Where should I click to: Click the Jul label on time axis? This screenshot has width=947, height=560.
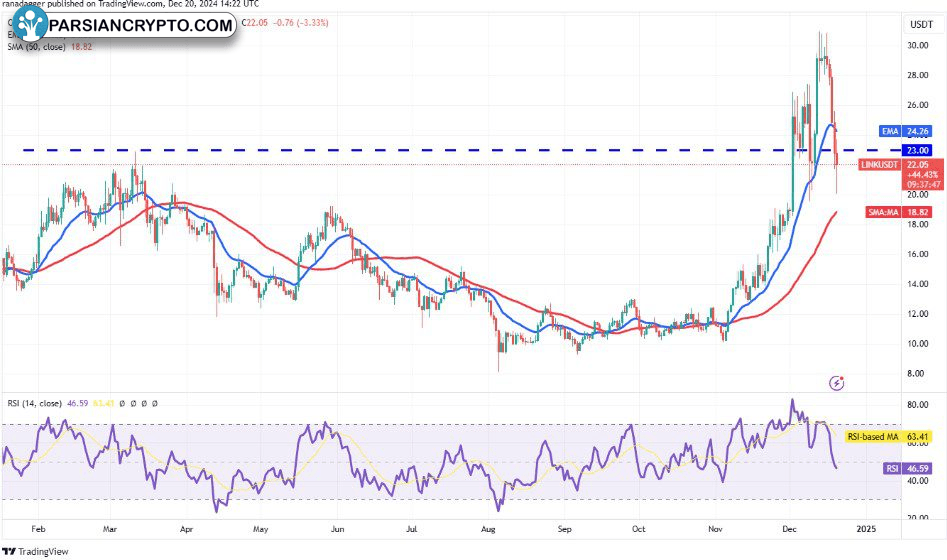(411, 529)
